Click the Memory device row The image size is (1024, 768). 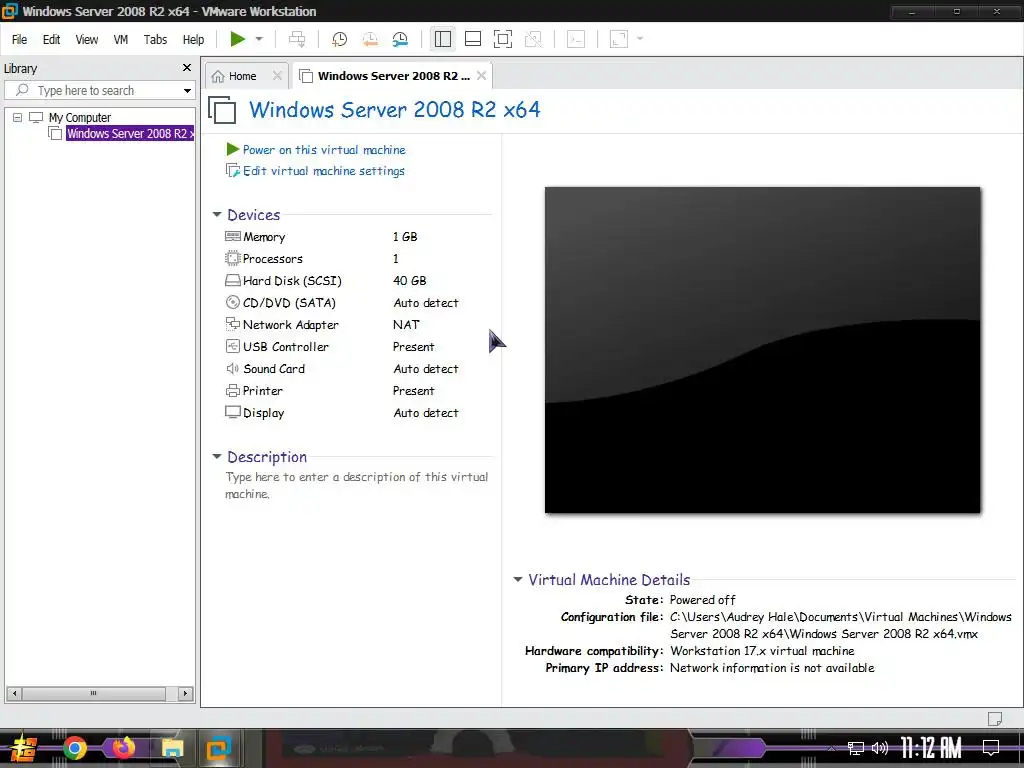(342, 237)
